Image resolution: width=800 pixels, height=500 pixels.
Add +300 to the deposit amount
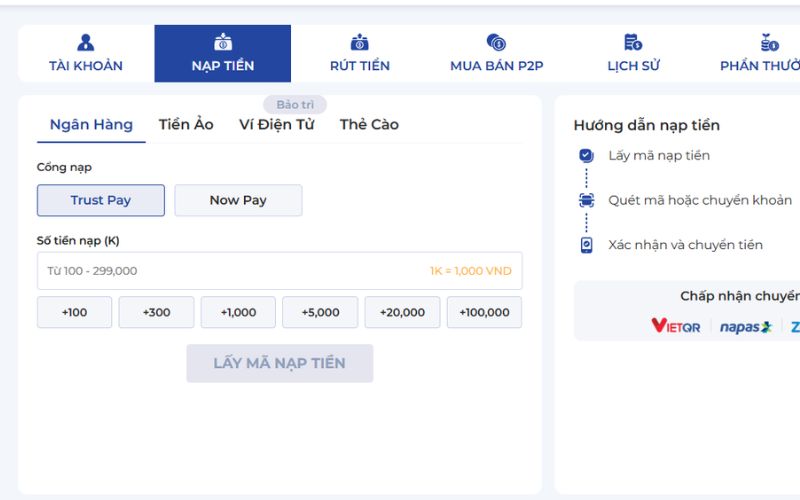(x=156, y=312)
